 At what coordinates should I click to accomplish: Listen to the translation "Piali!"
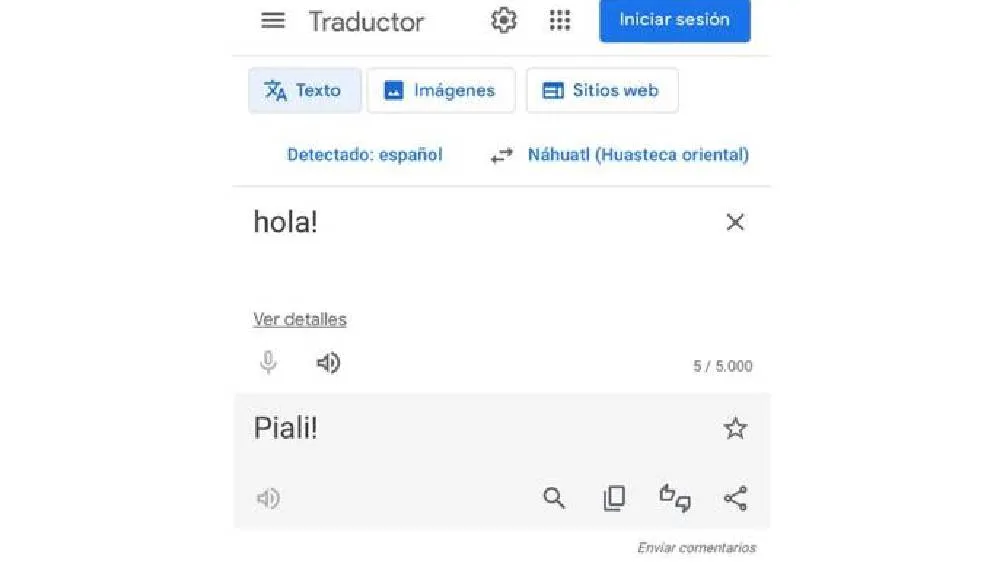click(x=268, y=498)
